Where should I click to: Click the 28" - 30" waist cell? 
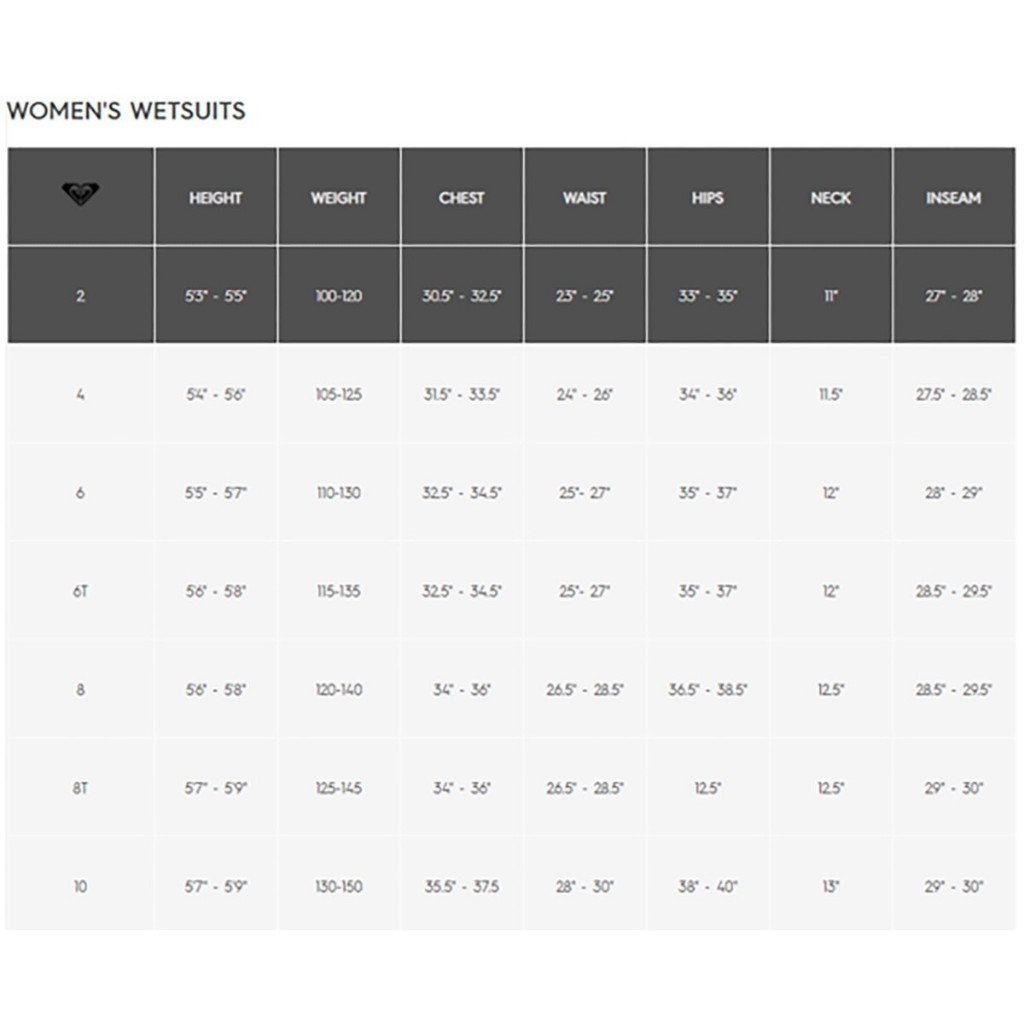pyautogui.click(x=584, y=886)
